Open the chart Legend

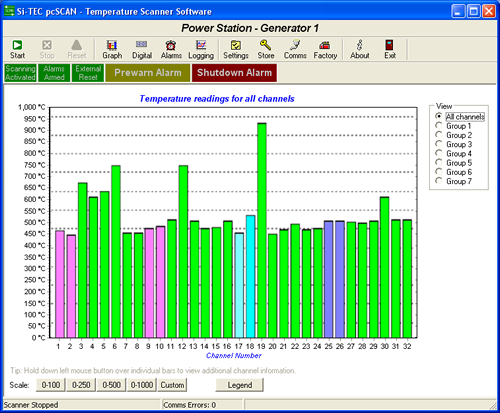[240, 385]
